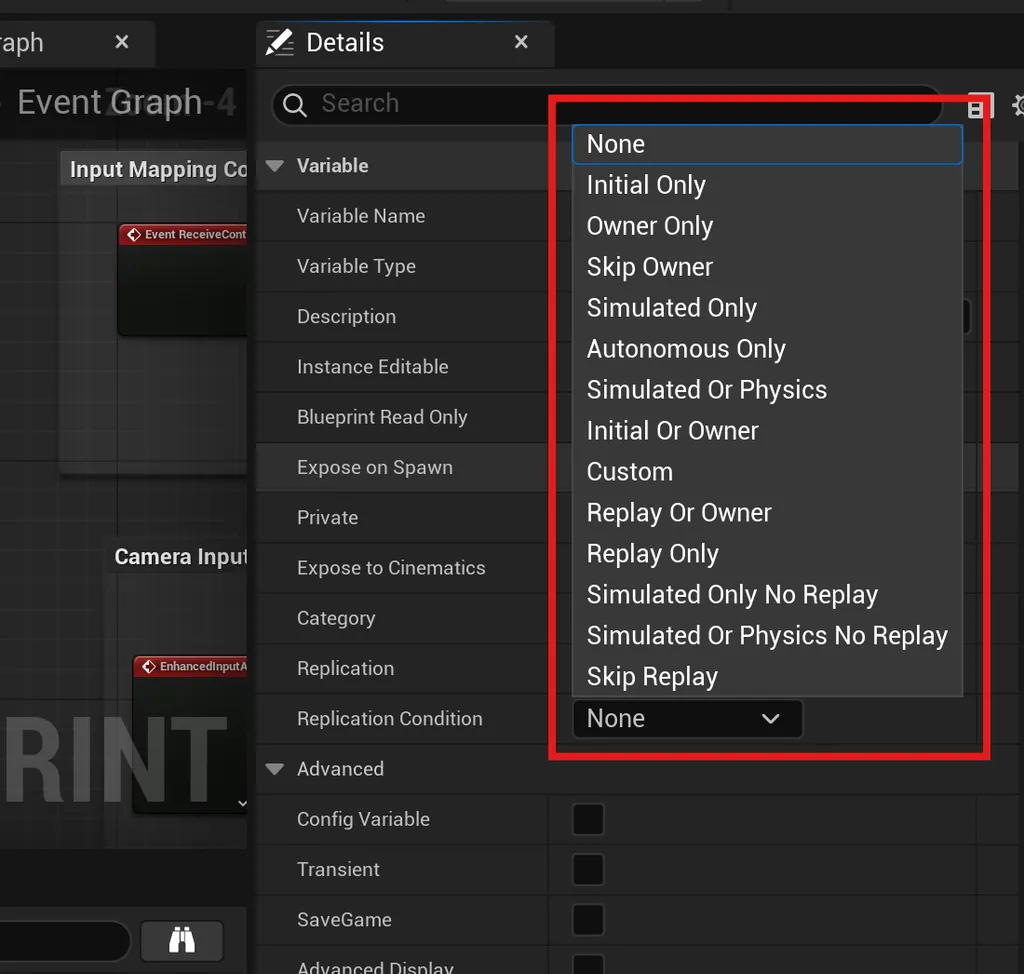
Task: Click the magnifier icon in Details search
Action: click(295, 105)
